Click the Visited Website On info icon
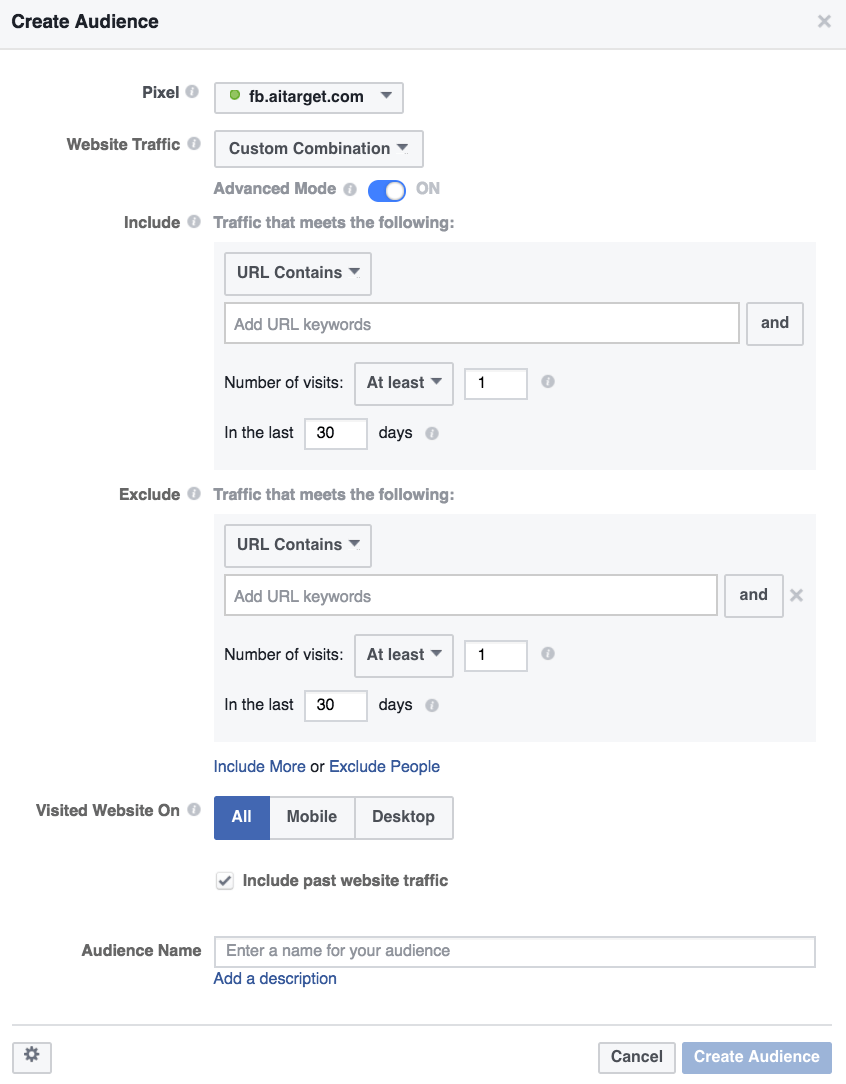Viewport: 846px width, 1084px height. coord(194,810)
